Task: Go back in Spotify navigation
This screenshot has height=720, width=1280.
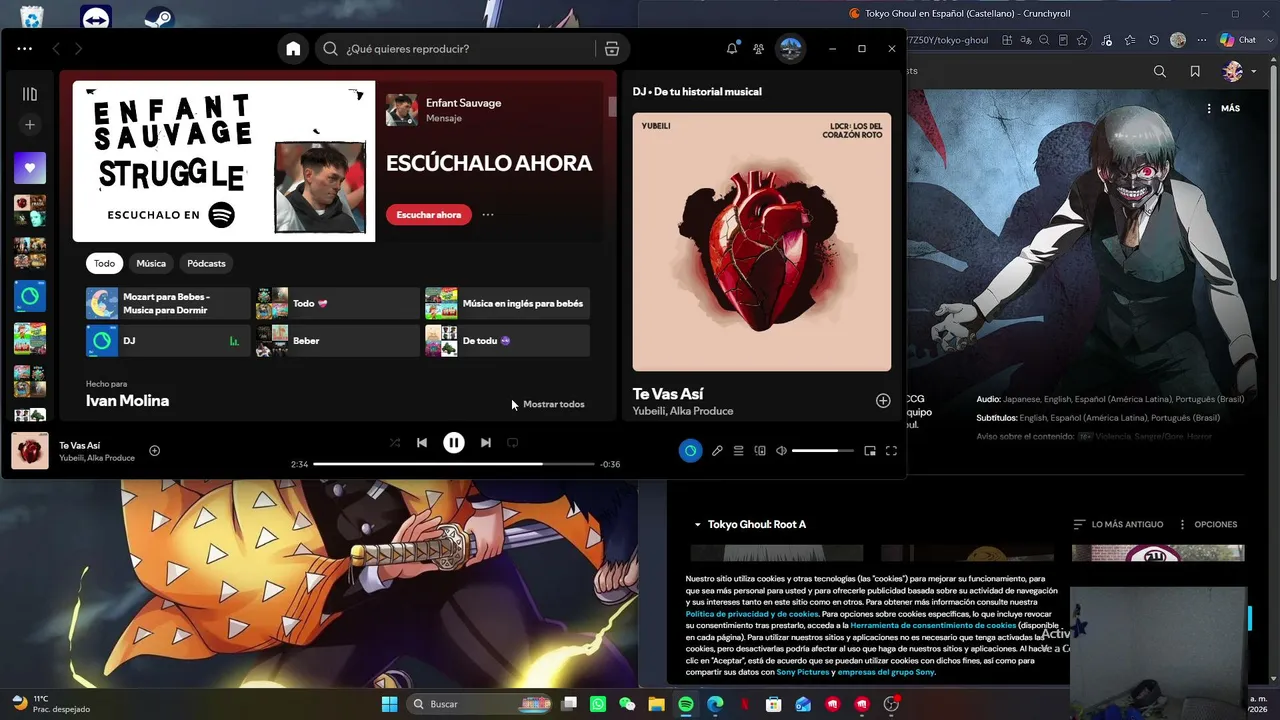Action: [56, 48]
